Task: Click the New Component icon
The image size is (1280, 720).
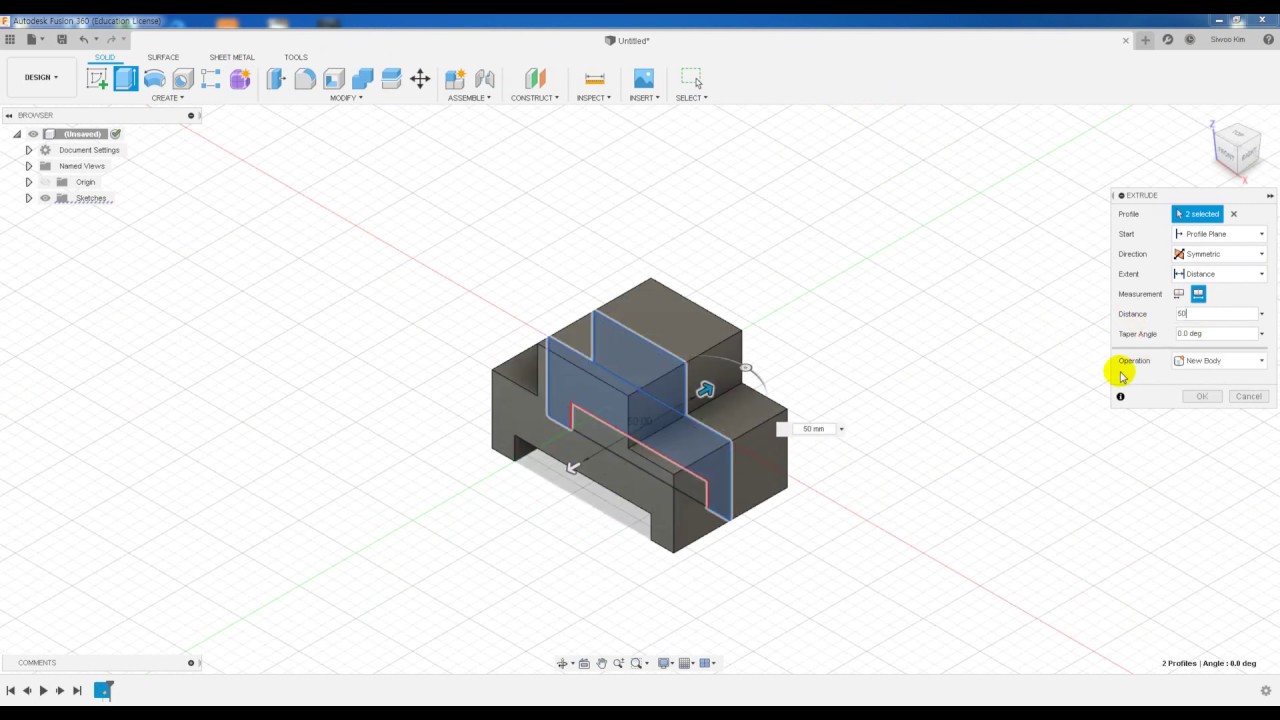Action: (455, 79)
